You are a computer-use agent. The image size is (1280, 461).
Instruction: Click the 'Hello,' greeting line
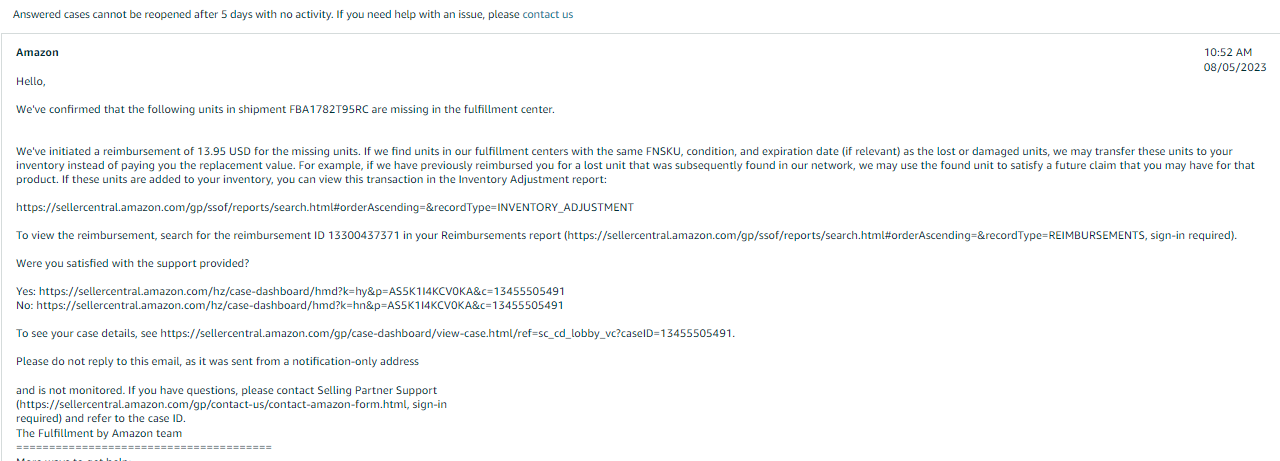31,81
